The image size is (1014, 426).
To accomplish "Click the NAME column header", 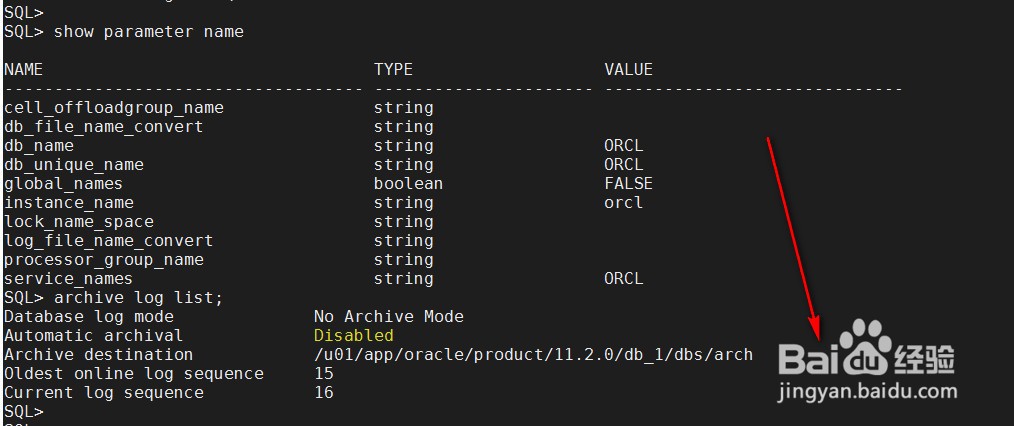I will tap(23, 69).
